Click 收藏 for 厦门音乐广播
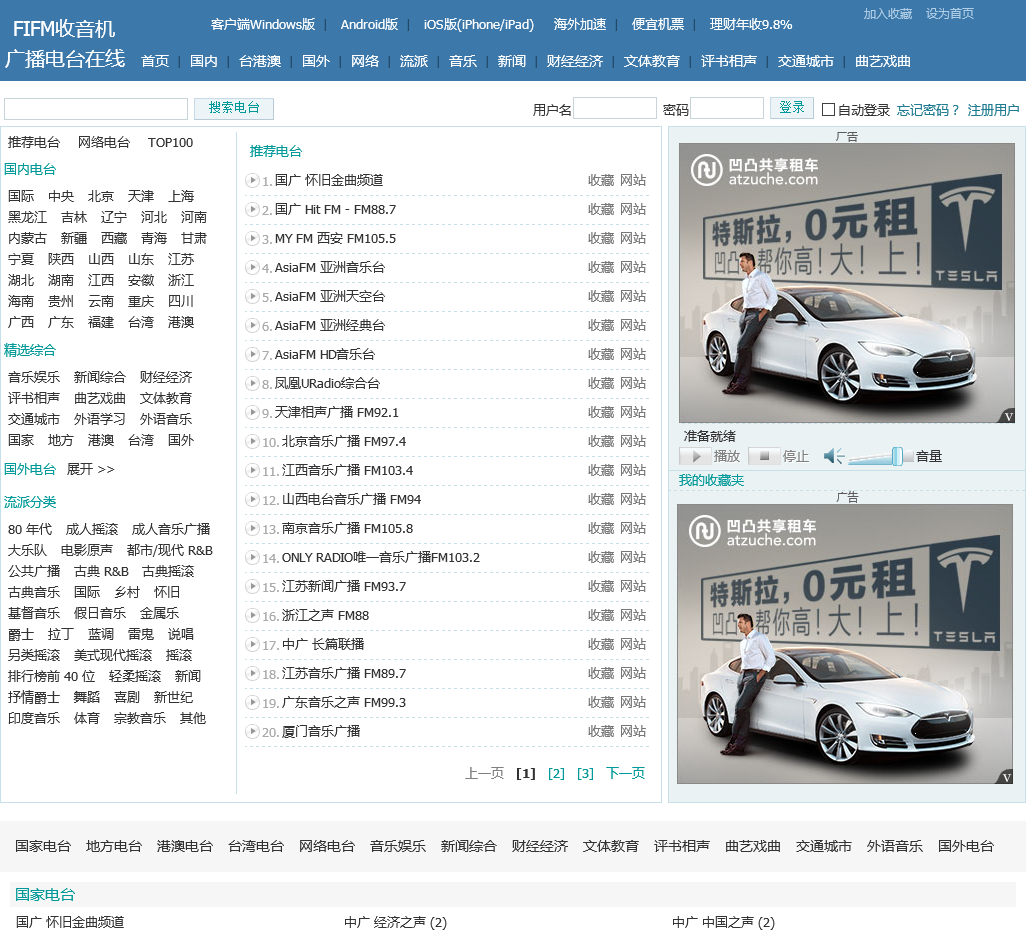 click(x=601, y=731)
